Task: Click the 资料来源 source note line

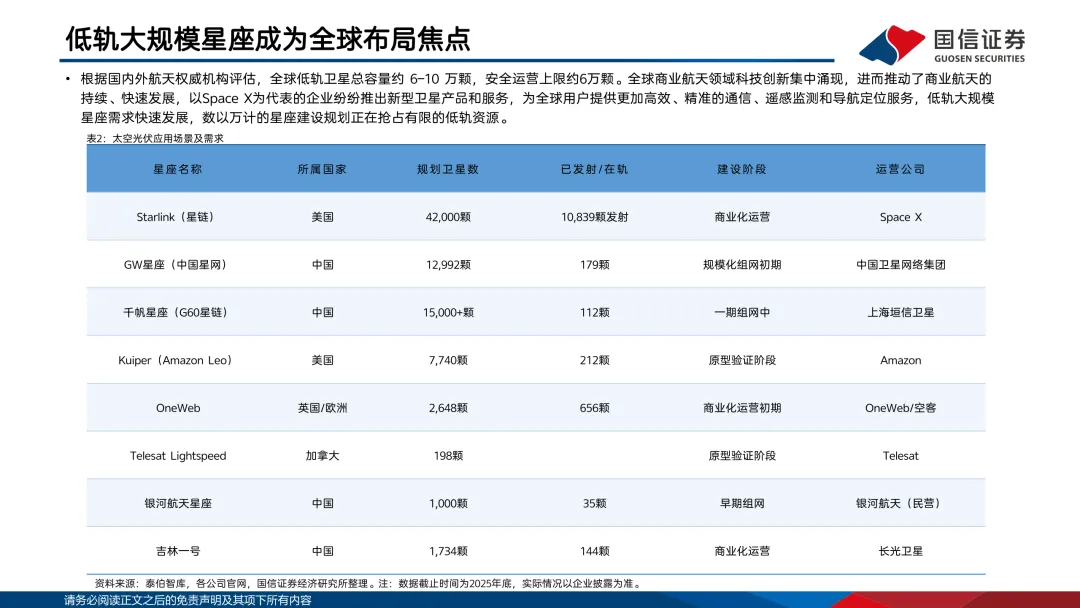Action: click(368, 583)
